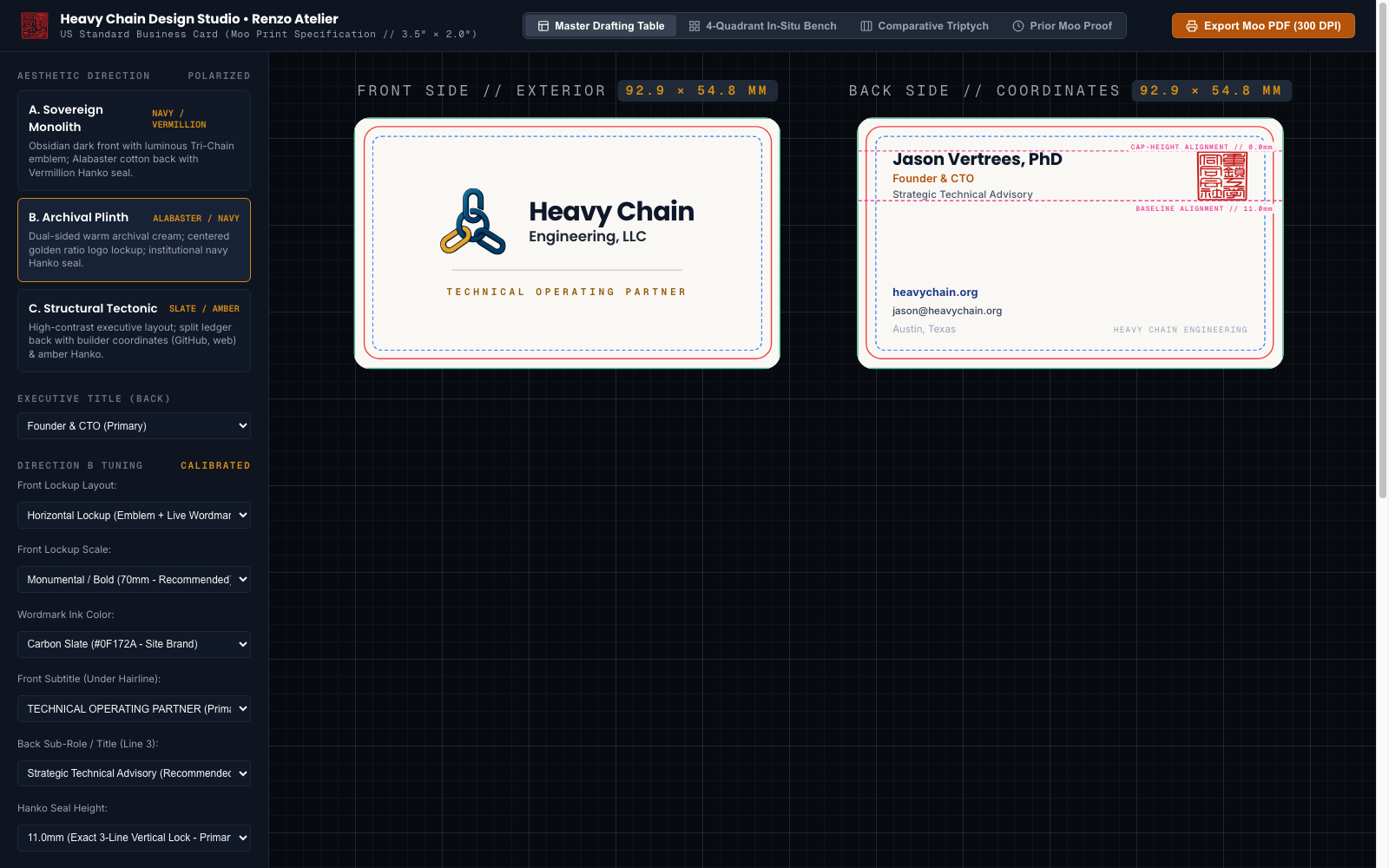Viewport: 1389px width, 868px height.
Task: Click the Master Drafting Table layout icon
Action: click(543, 26)
